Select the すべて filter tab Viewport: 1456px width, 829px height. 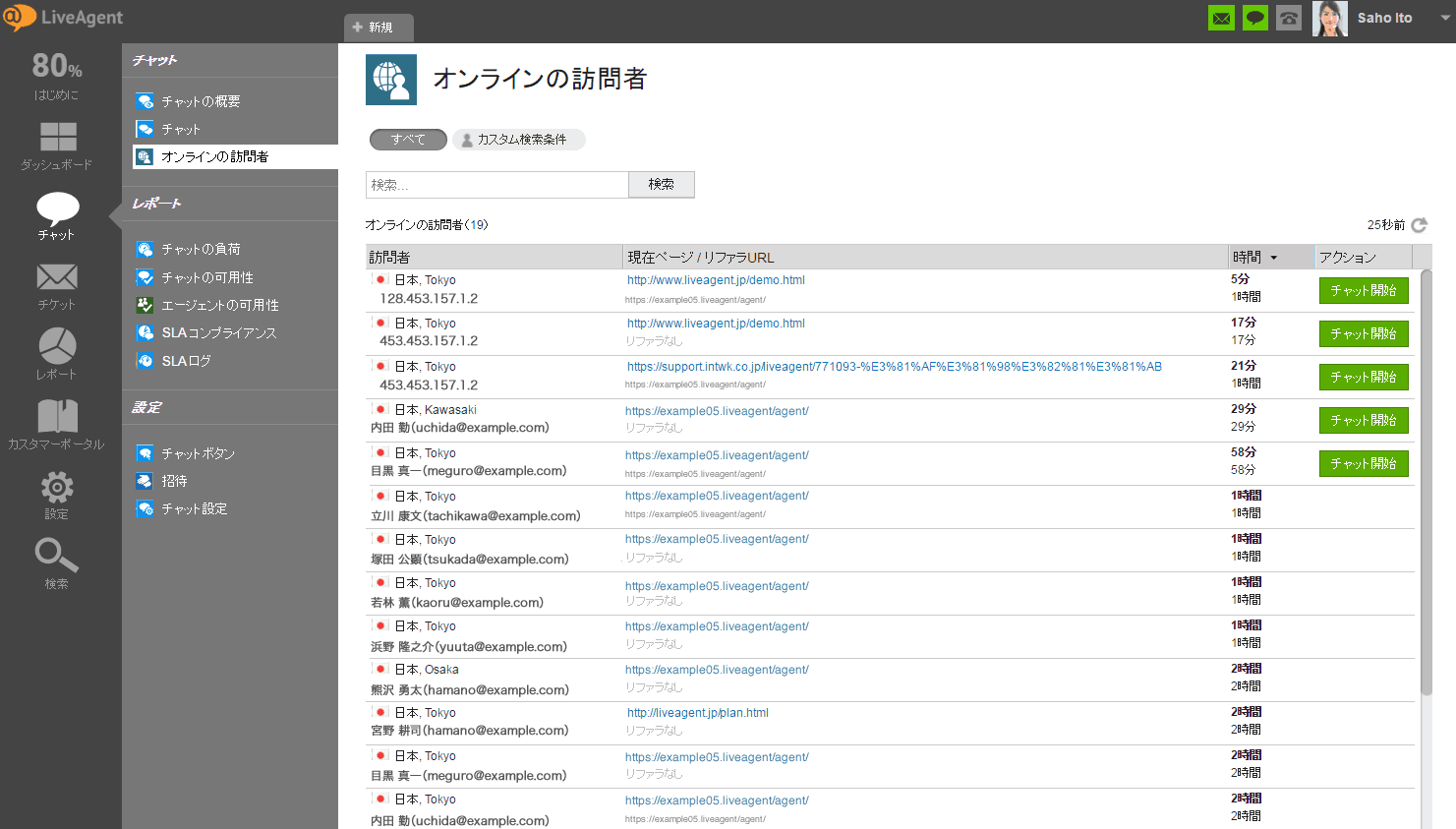click(408, 140)
